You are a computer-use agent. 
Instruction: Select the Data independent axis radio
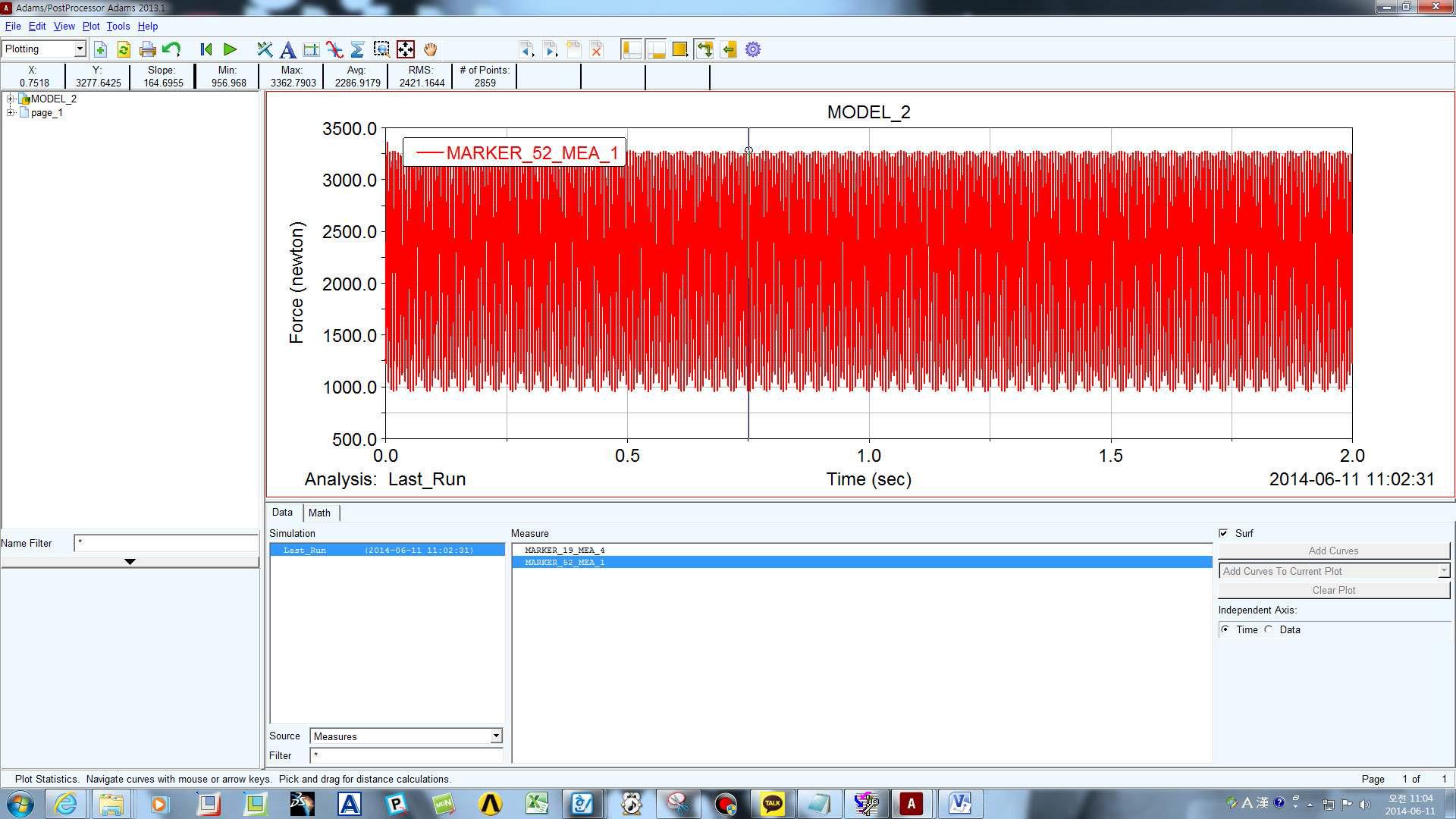(1269, 629)
